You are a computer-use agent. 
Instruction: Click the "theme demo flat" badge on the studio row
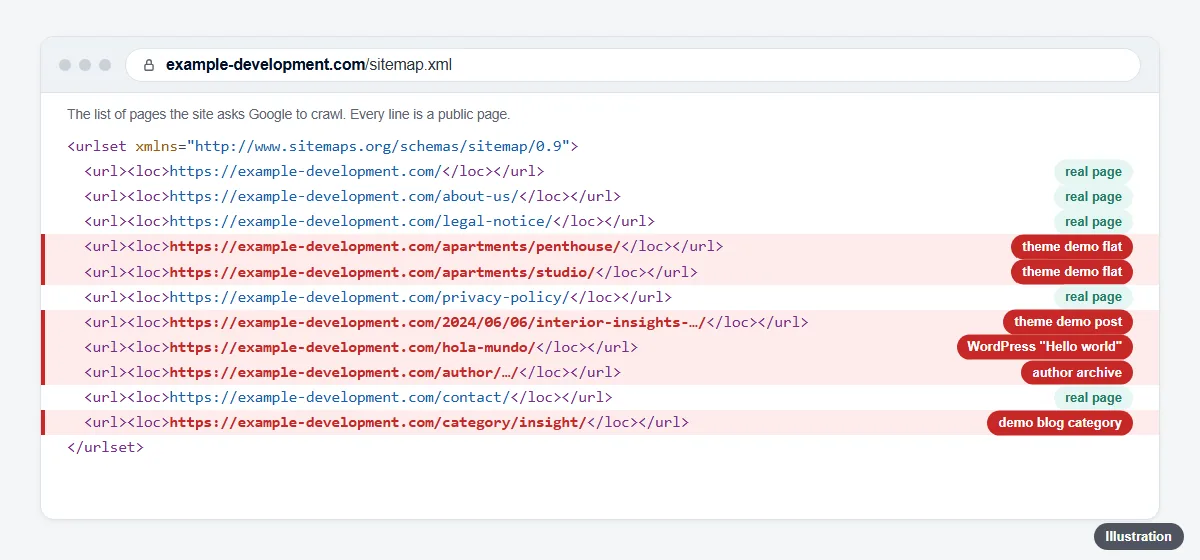[x=1072, y=272]
